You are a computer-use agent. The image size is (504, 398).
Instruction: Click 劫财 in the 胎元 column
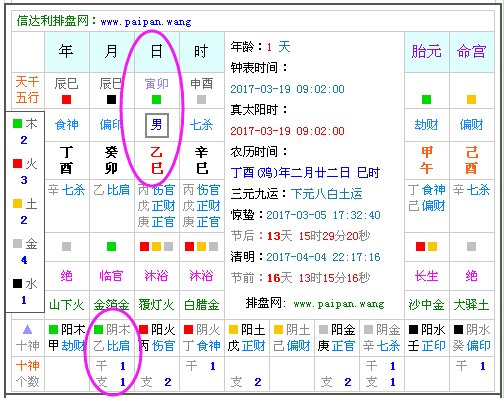426,125
